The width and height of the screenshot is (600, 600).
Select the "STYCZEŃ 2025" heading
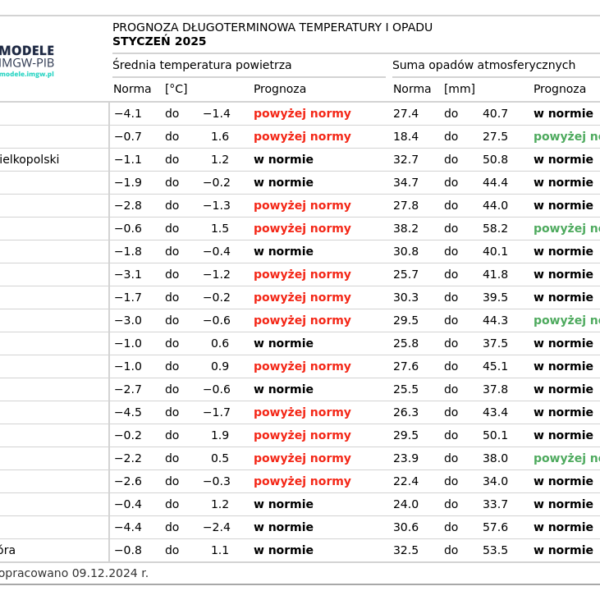tap(159, 41)
